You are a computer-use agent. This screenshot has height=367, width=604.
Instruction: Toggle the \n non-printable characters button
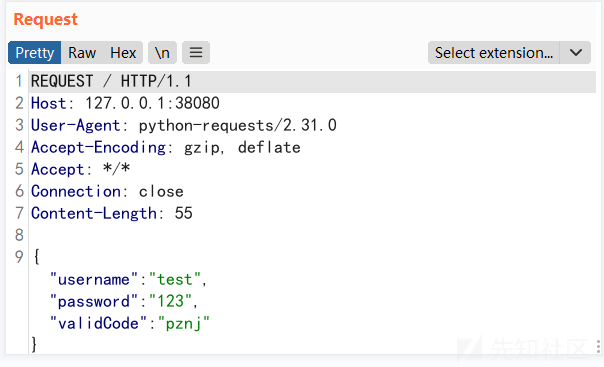pyautogui.click(x=162, y=52)
